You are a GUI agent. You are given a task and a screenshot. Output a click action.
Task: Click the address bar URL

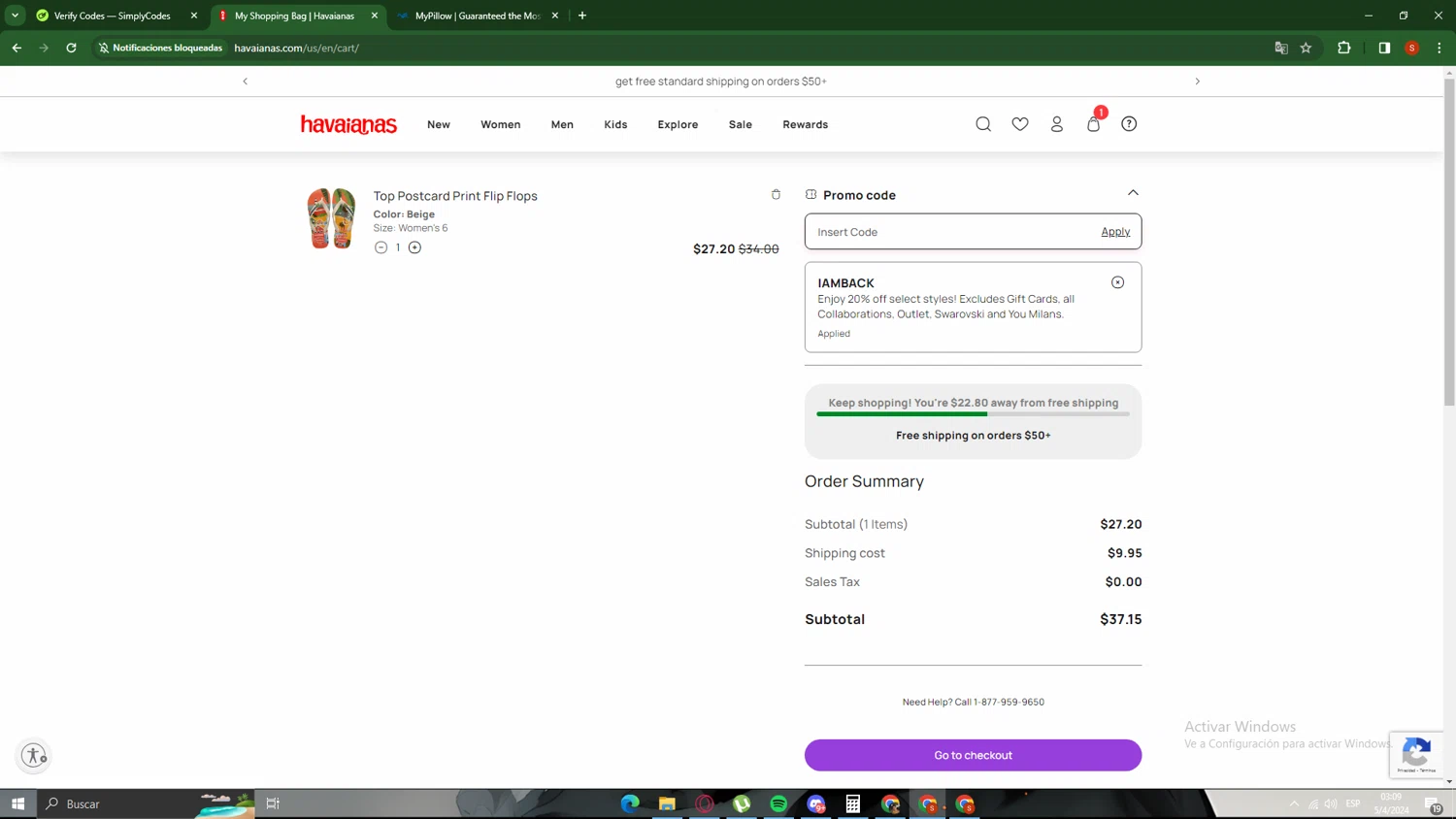click(297, 48)
